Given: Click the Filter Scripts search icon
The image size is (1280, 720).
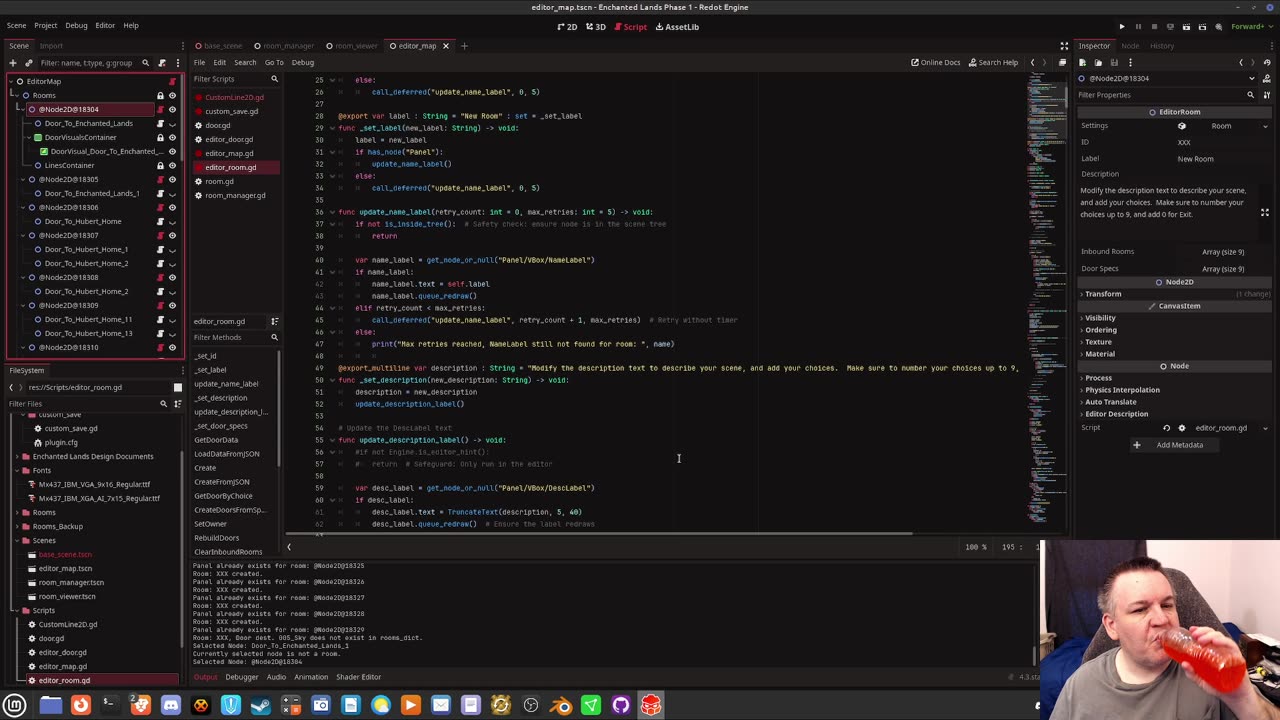Looking at the screenshot, I should (x=274, y=79).
